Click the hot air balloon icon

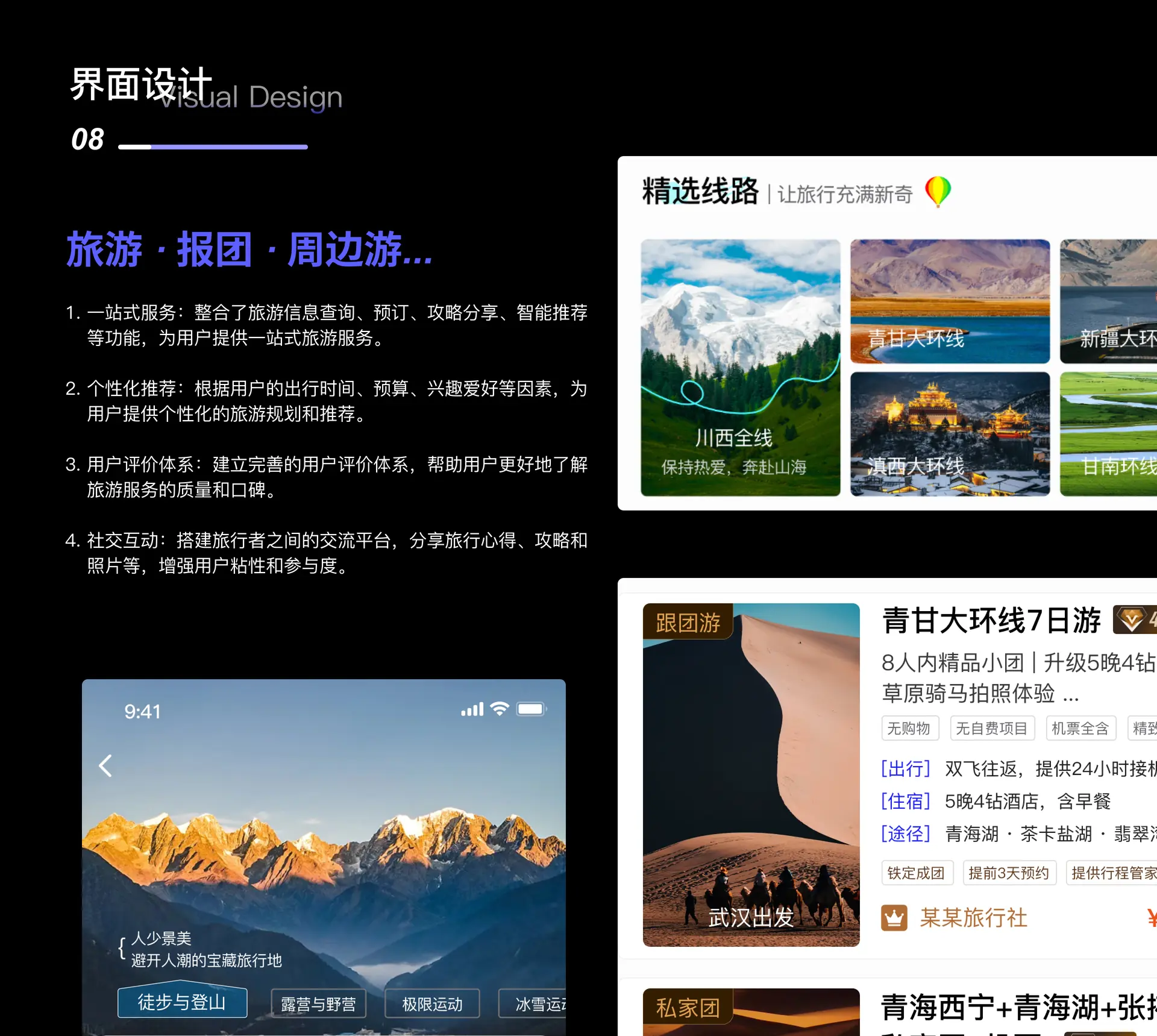click(938, 192)
